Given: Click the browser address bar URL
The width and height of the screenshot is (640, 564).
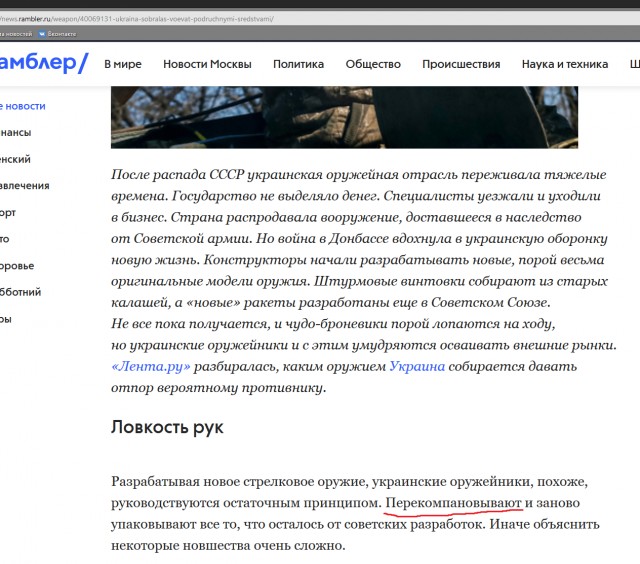Looking at the screenshot, I should click(138, 19).
